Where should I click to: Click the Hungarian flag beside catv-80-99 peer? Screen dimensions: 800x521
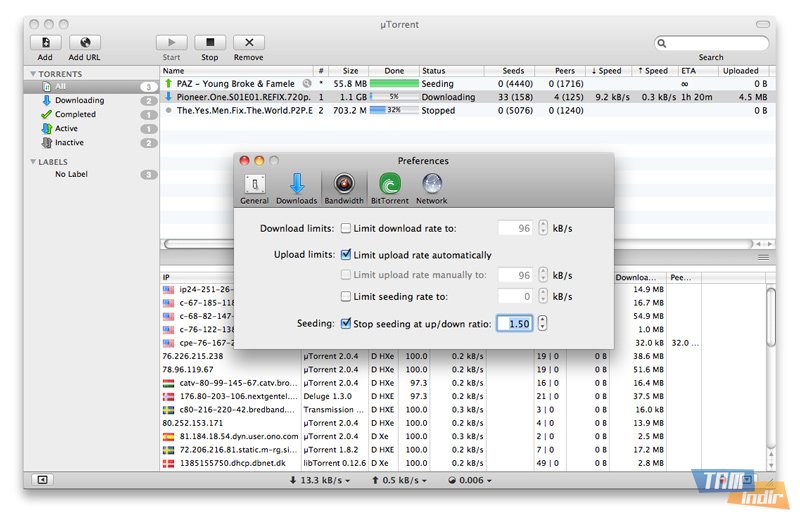(168, 383)
